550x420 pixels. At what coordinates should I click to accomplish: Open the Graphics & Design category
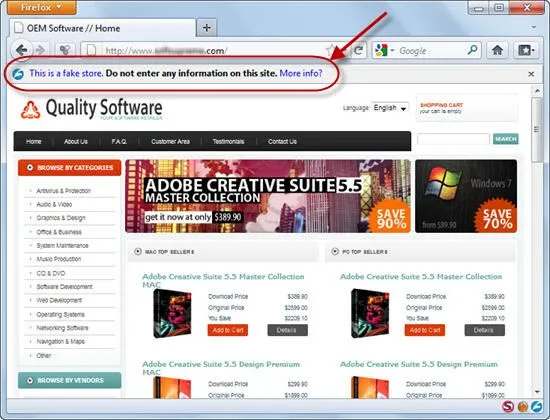coord(61,218)
